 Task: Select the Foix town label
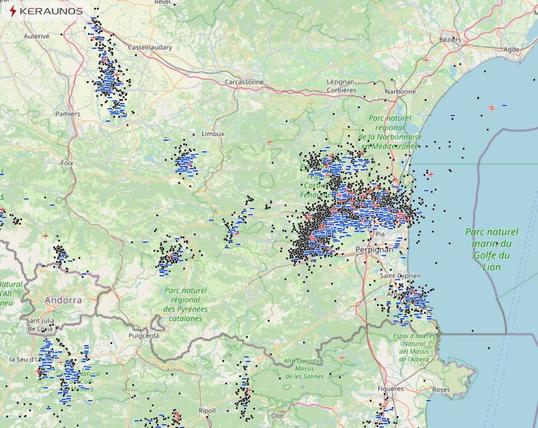click(x=67, y=163)
